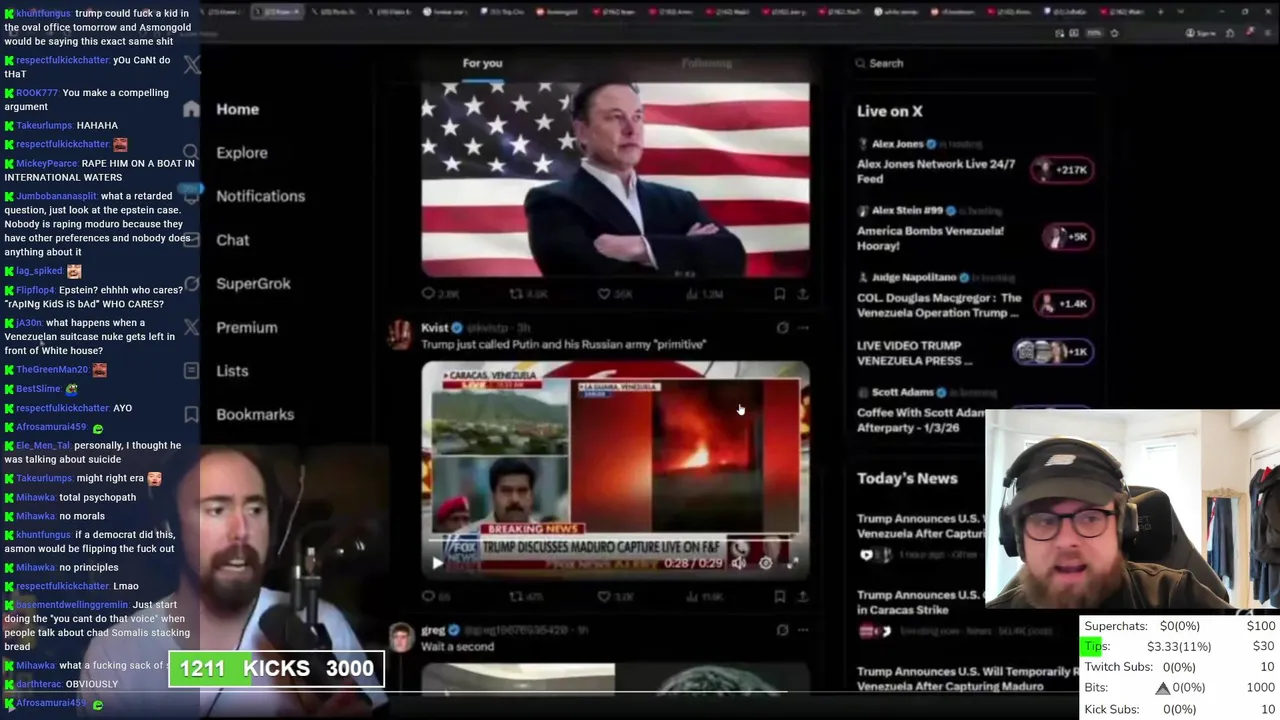Screen dimensions: 1280x720
Task: Open greg's profile avatar
Action: tap(400, 637)
